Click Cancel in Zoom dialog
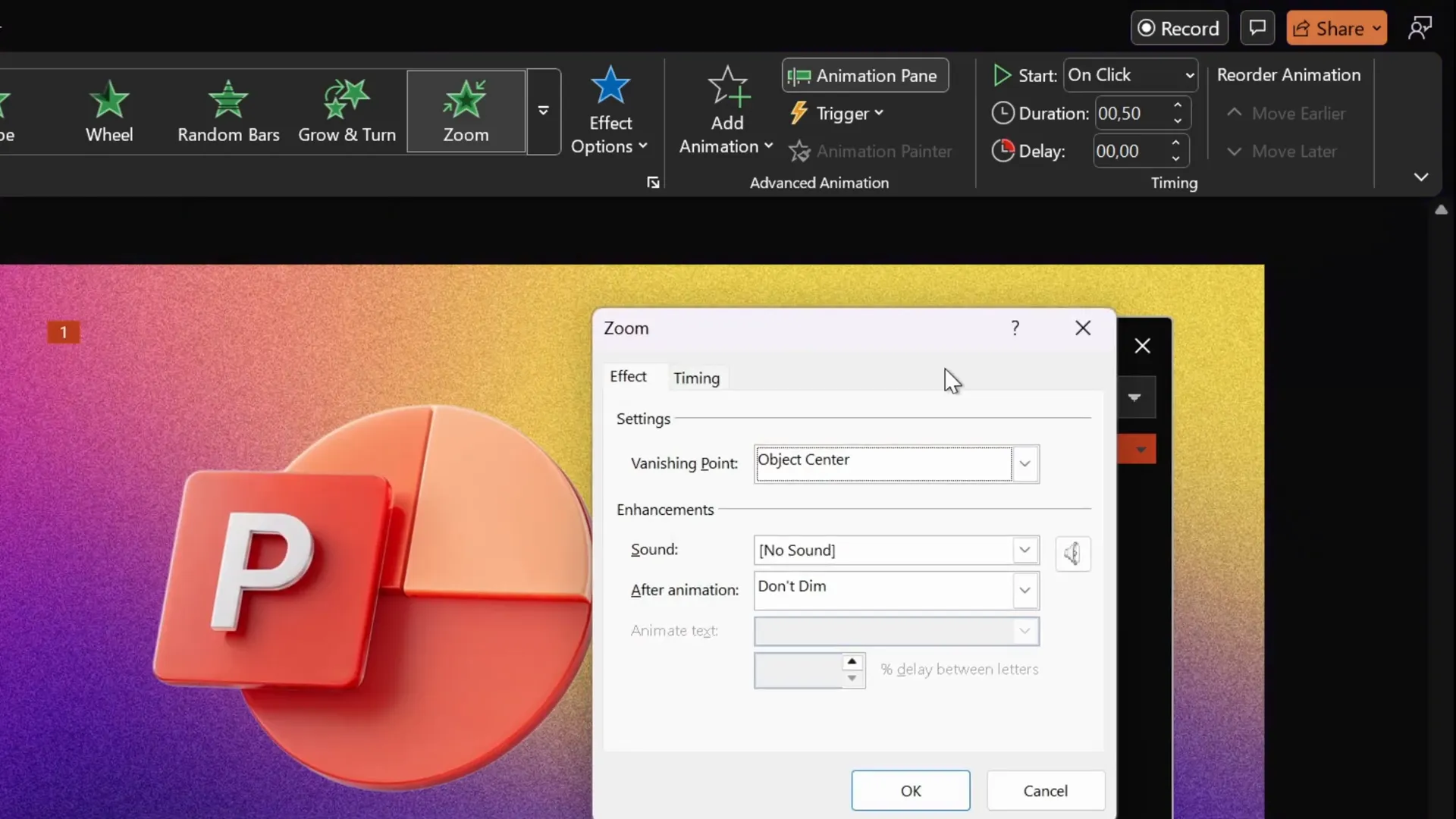This screenshot has height=819, width=1456. click(x=1045, y=790)
